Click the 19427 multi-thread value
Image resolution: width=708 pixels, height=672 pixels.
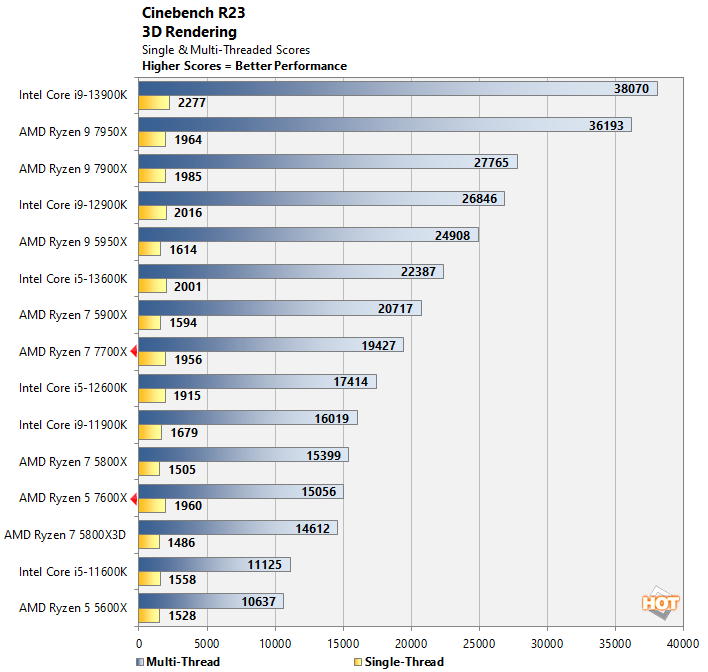tap(378, 345)
